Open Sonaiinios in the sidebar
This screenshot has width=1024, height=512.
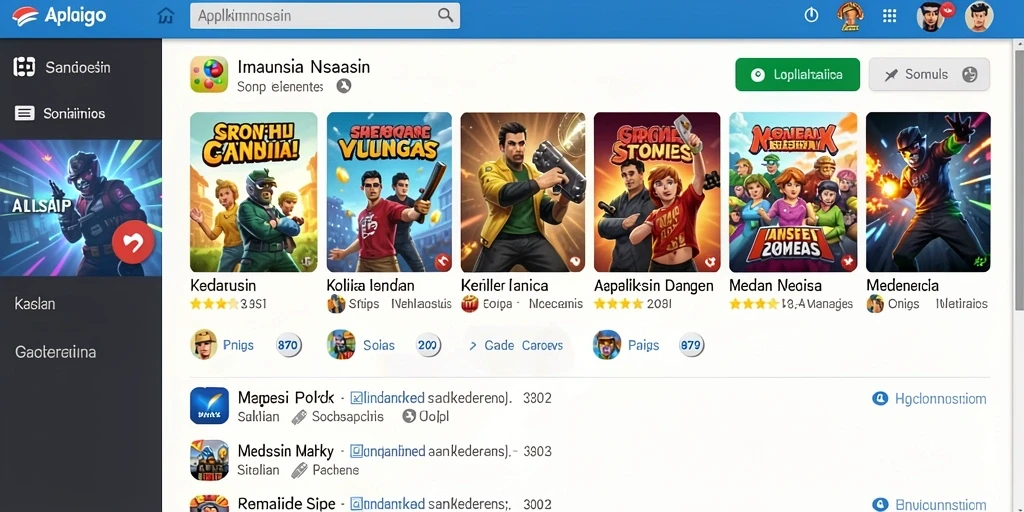59,114
